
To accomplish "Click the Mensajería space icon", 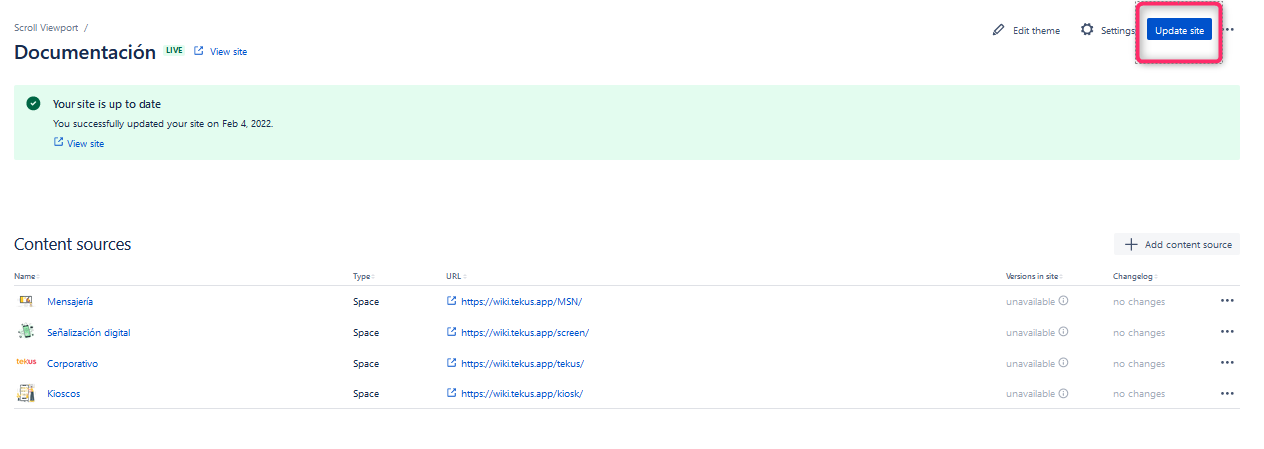I will (x=25, y=301).
